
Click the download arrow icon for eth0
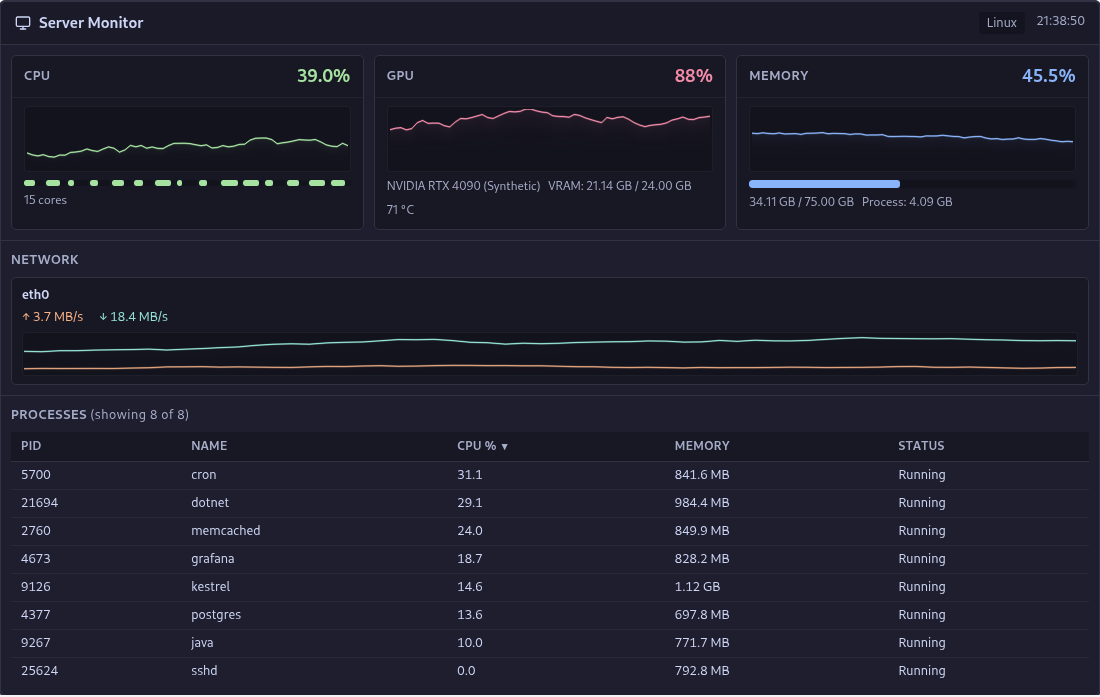coord(103,317)
